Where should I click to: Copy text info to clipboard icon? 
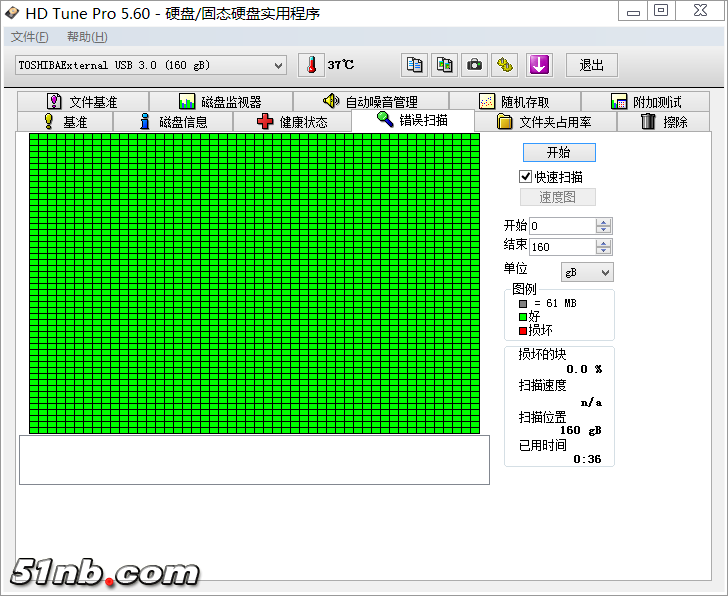coord(415,65)
